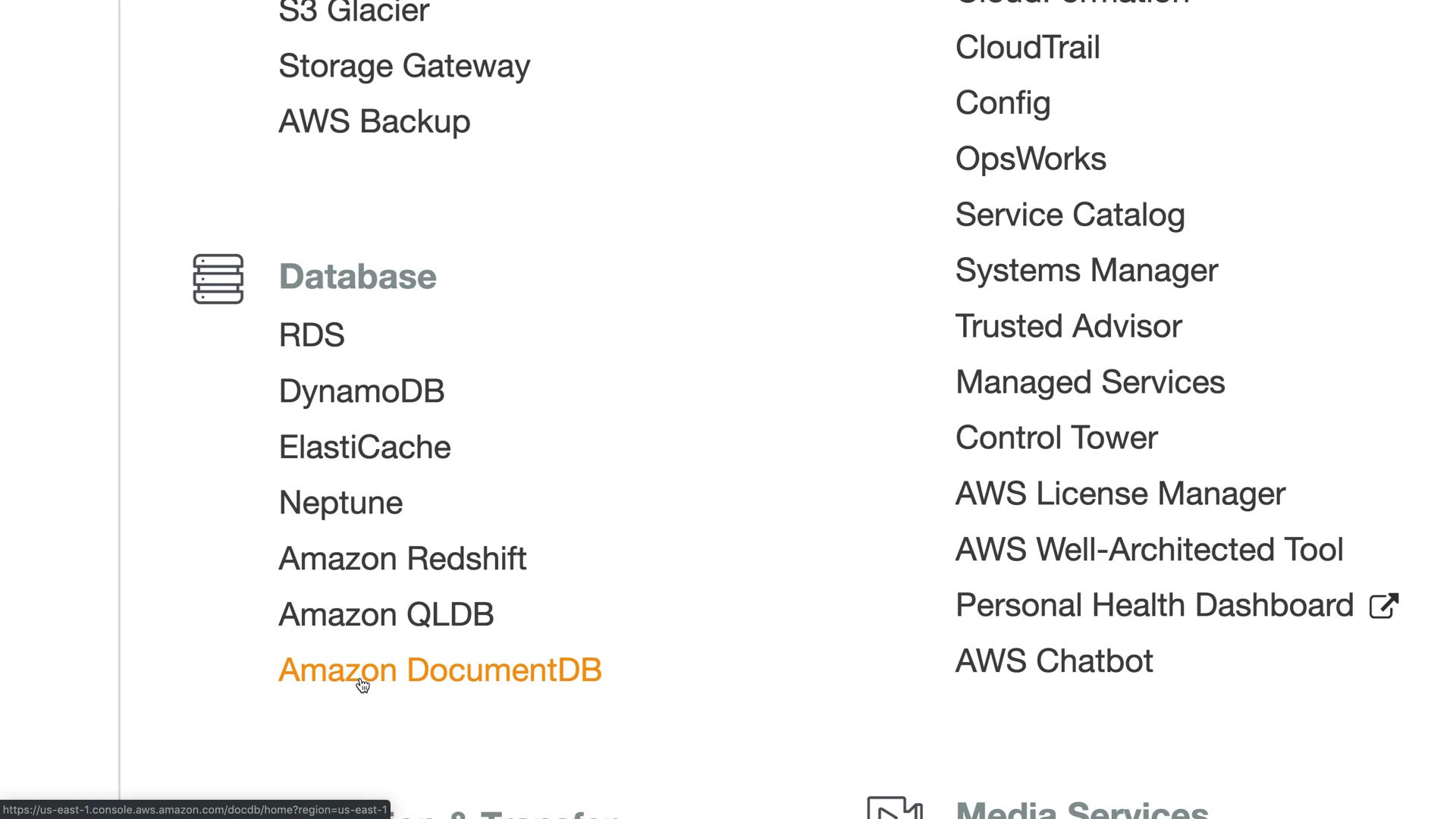Open Trusted Advisor link
The image size is (1456, 819).
[1068, 327]
